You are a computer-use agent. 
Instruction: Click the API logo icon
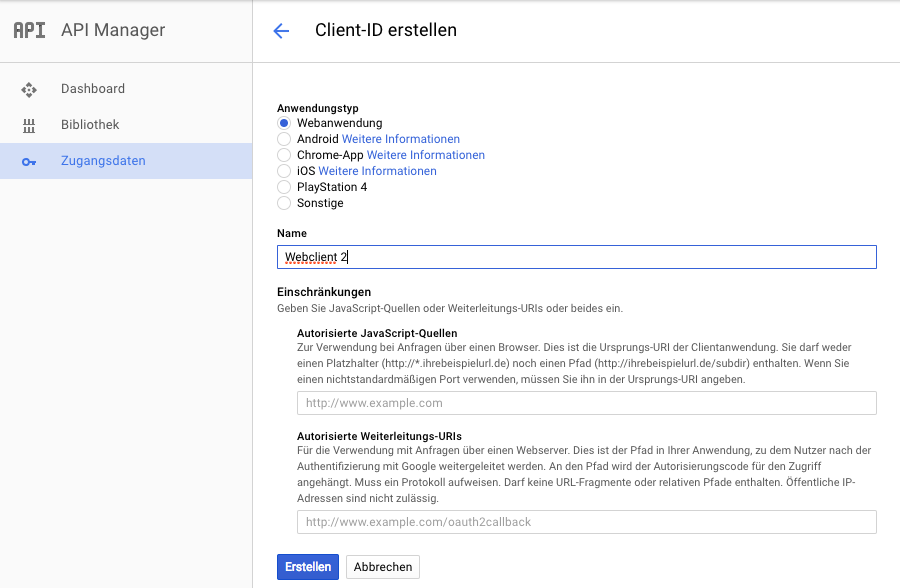tap(29, 30)
